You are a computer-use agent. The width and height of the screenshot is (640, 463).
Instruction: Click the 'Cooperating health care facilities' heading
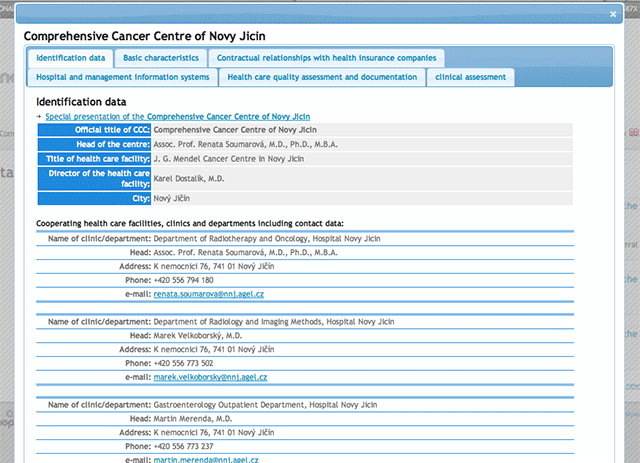click(190, 223)
